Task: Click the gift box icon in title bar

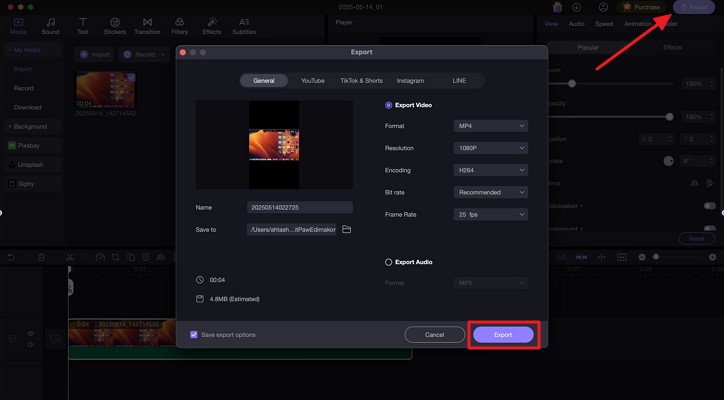Action: (x=557, y=7)
